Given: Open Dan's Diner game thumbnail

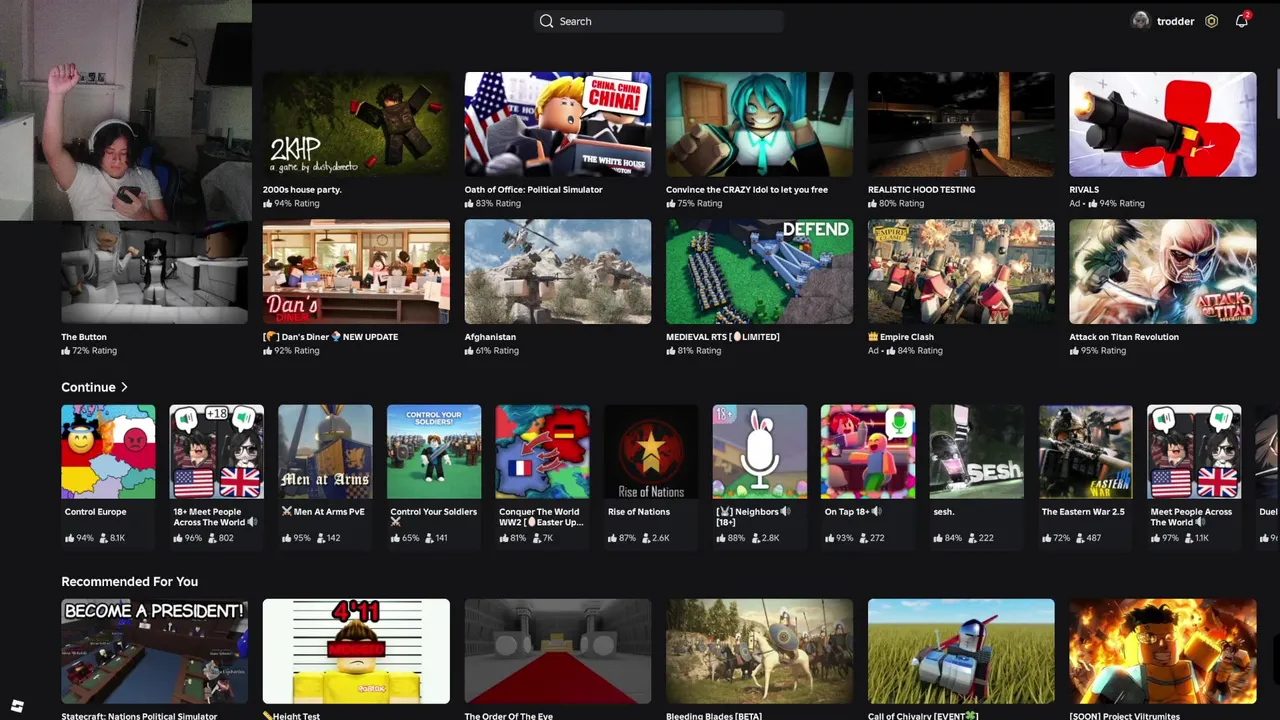Looking at the screenshot, I should 356,272.
